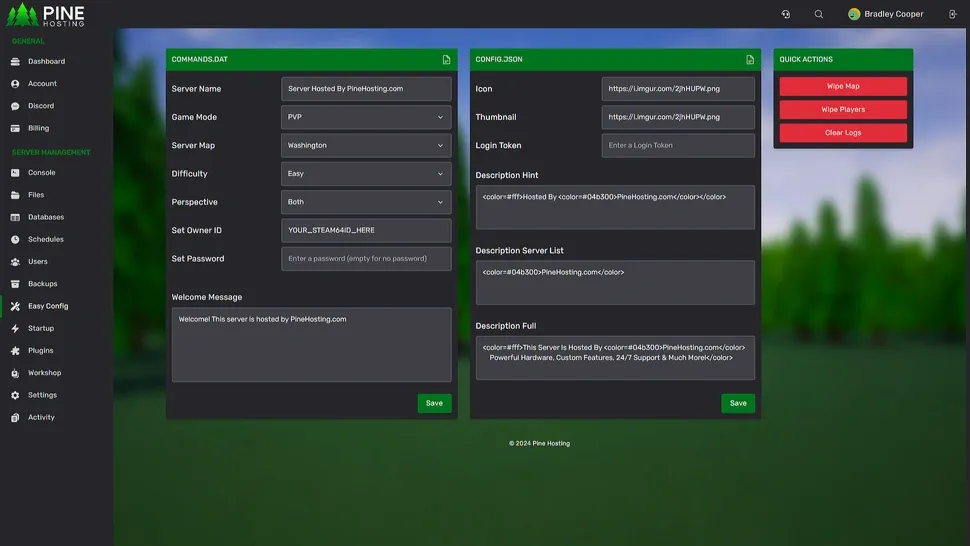Open the Game Mode dropdown showing PVP
This screenshot has height=546, width=970.
pos(366,117)
